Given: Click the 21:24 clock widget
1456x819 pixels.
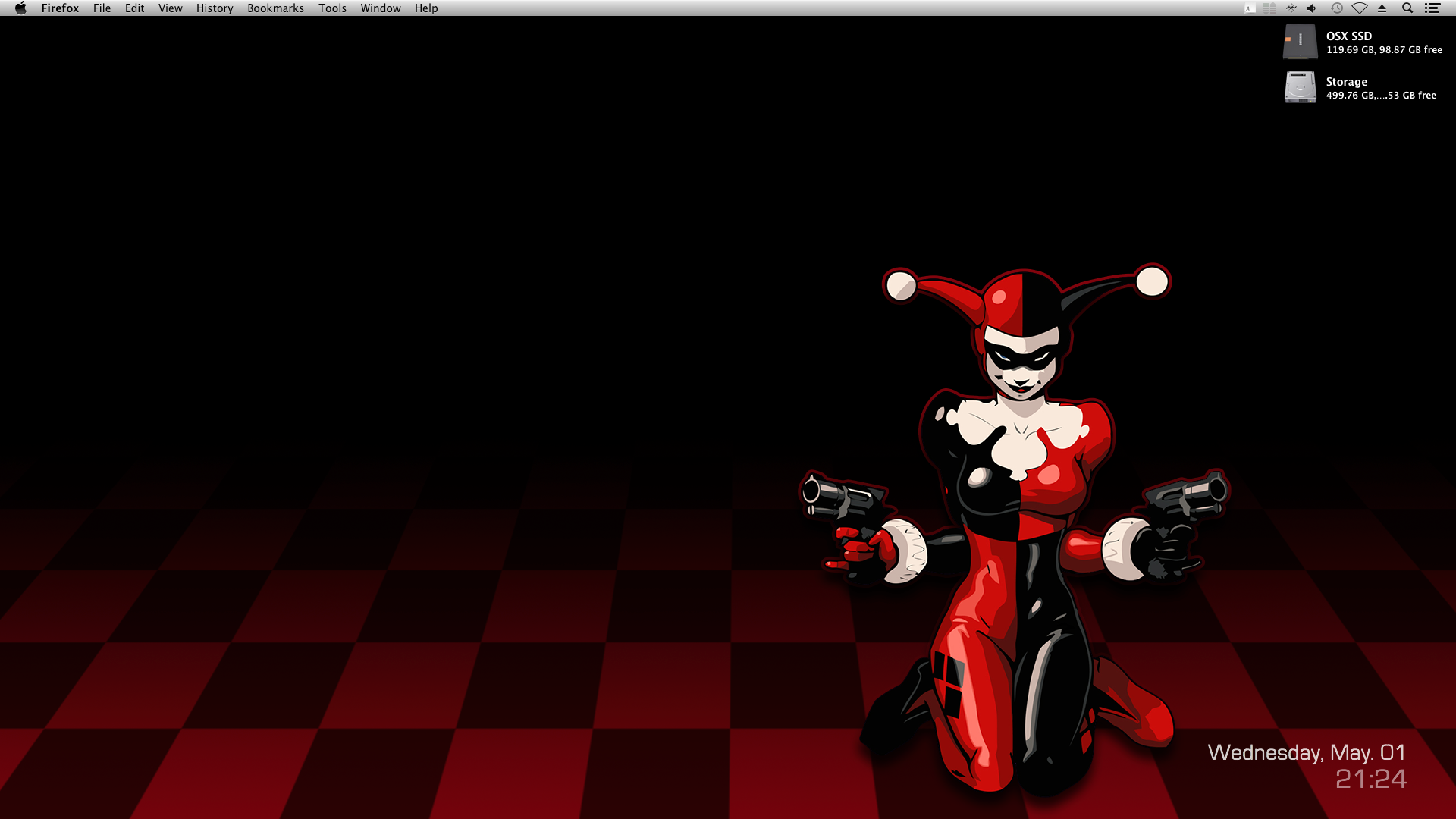Looking at the screenshot, I should click(1370, 779).
